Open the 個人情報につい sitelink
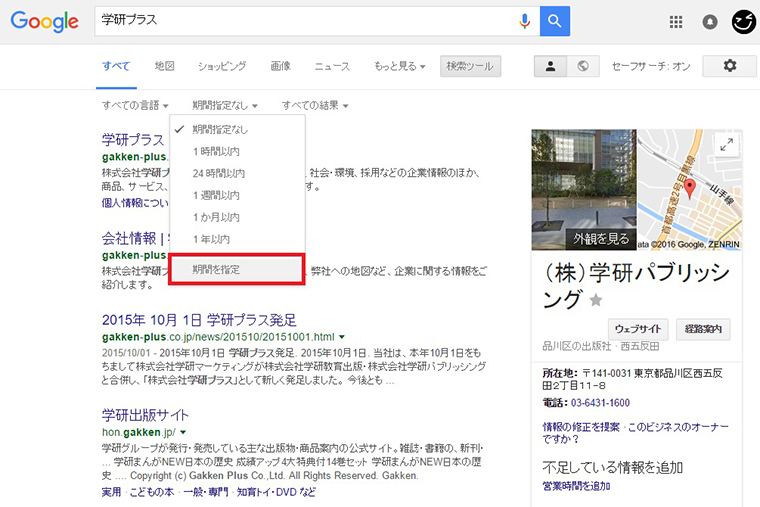760x507 pixels. pos(135,203)
